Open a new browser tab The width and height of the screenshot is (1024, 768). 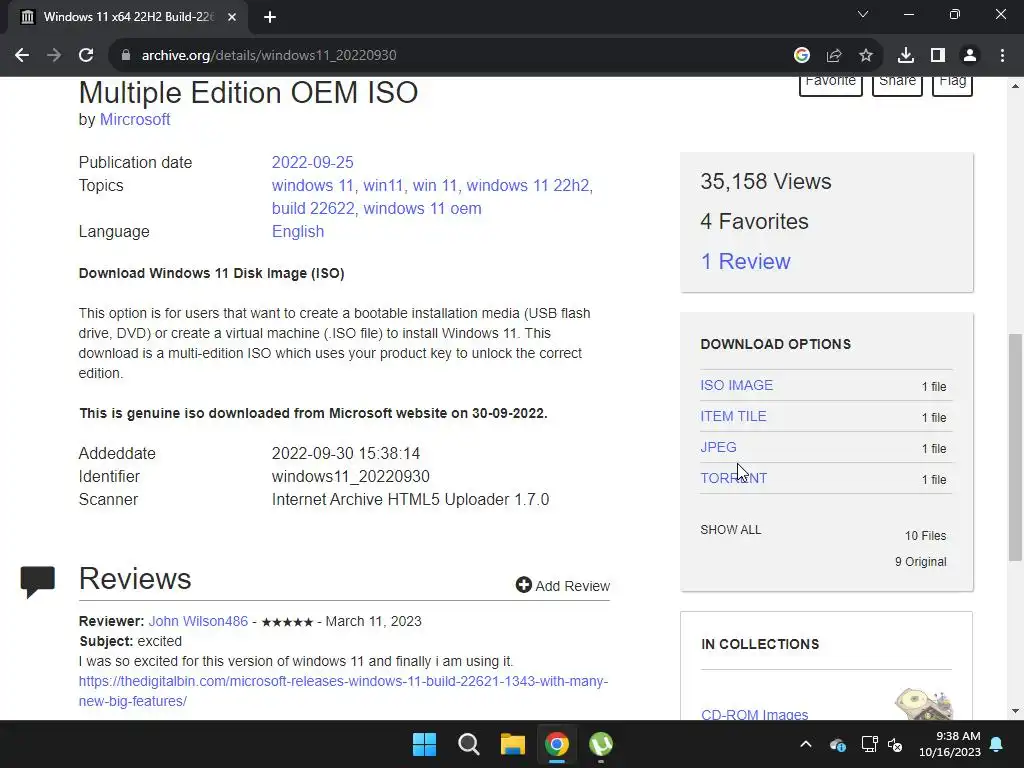[270, 17]
